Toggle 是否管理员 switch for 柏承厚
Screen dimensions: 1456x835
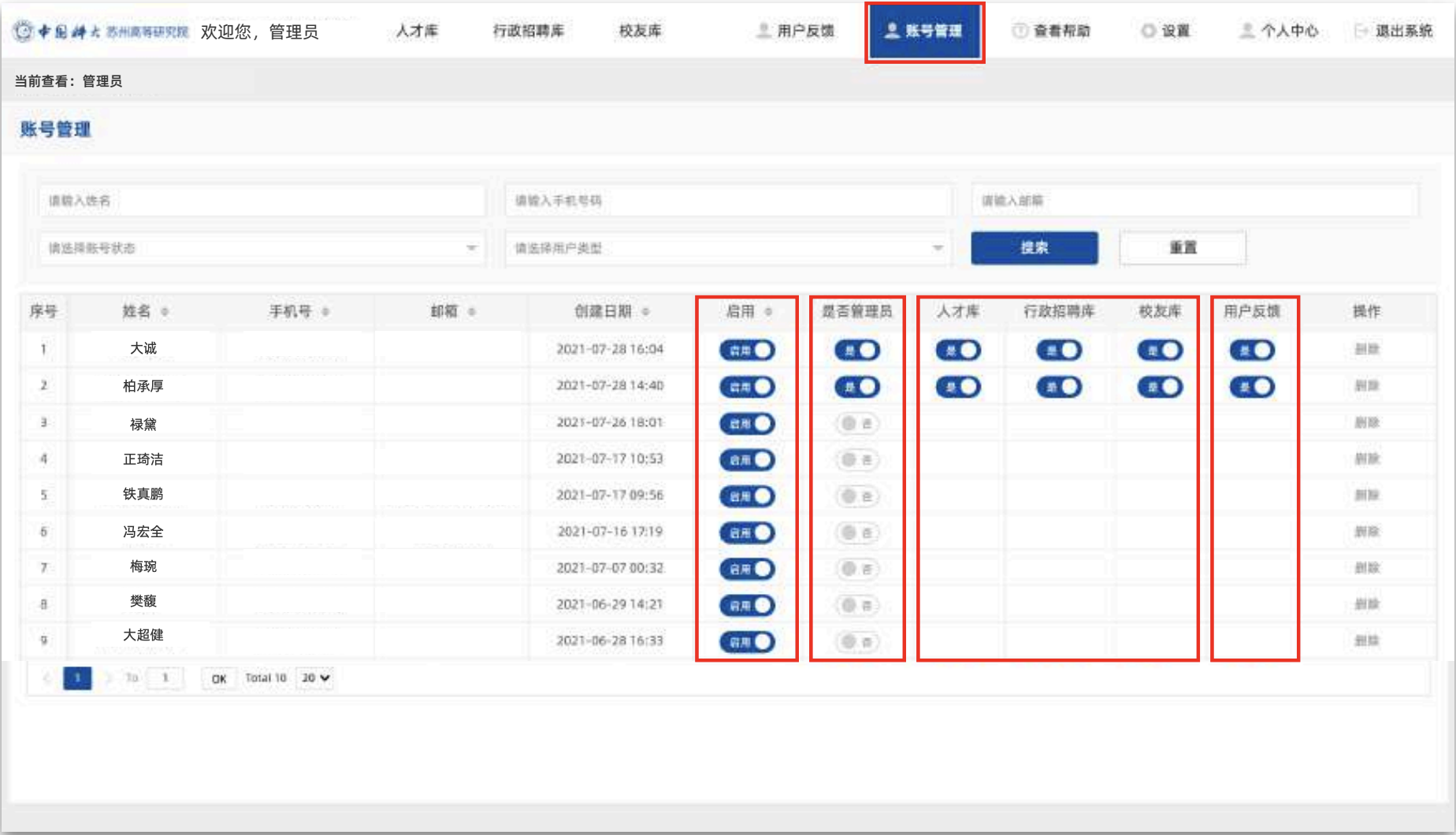click(x=857, y=387)
